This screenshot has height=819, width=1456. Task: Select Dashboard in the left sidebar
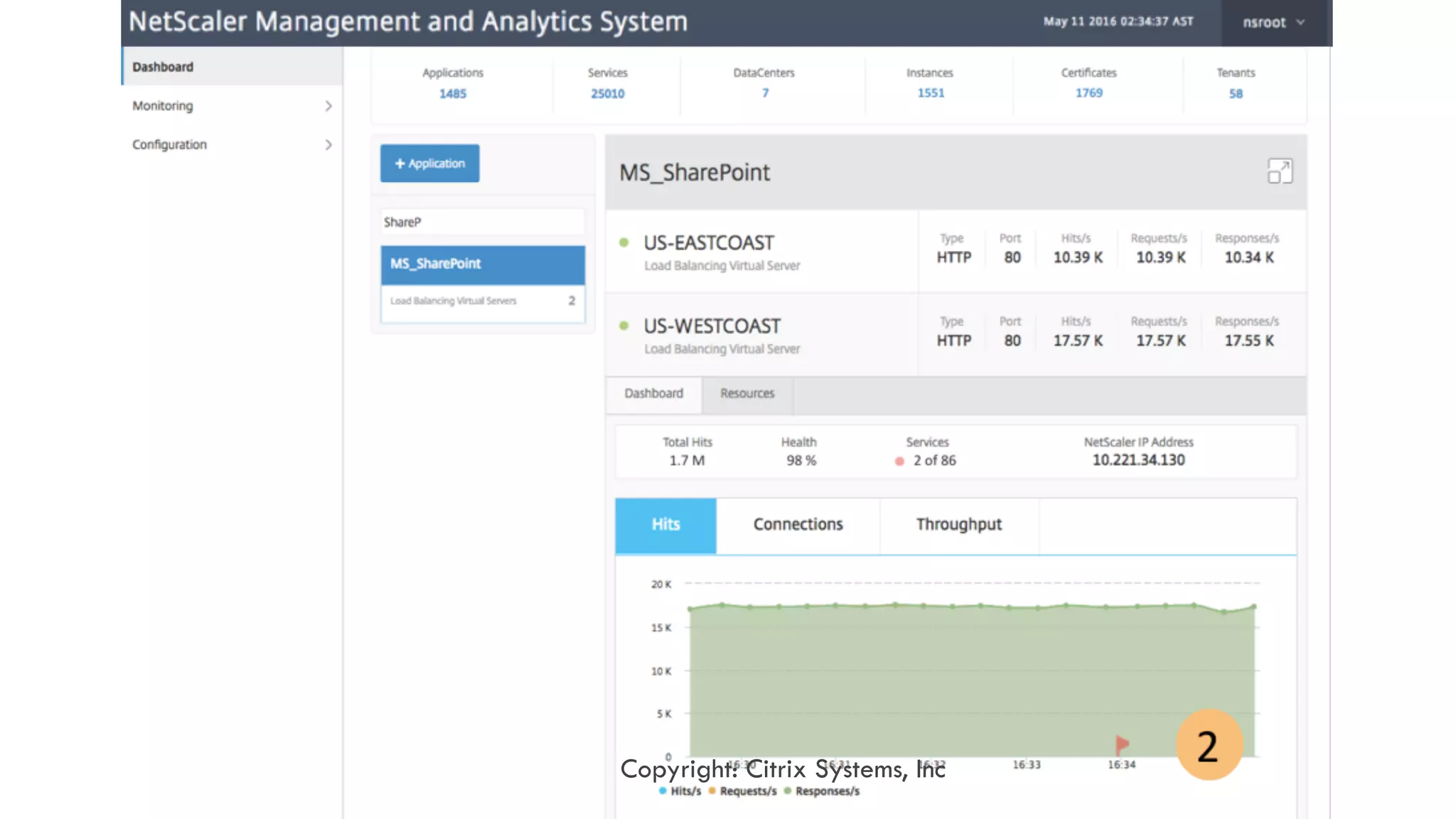pyautogui.click(x=163, y=67)
